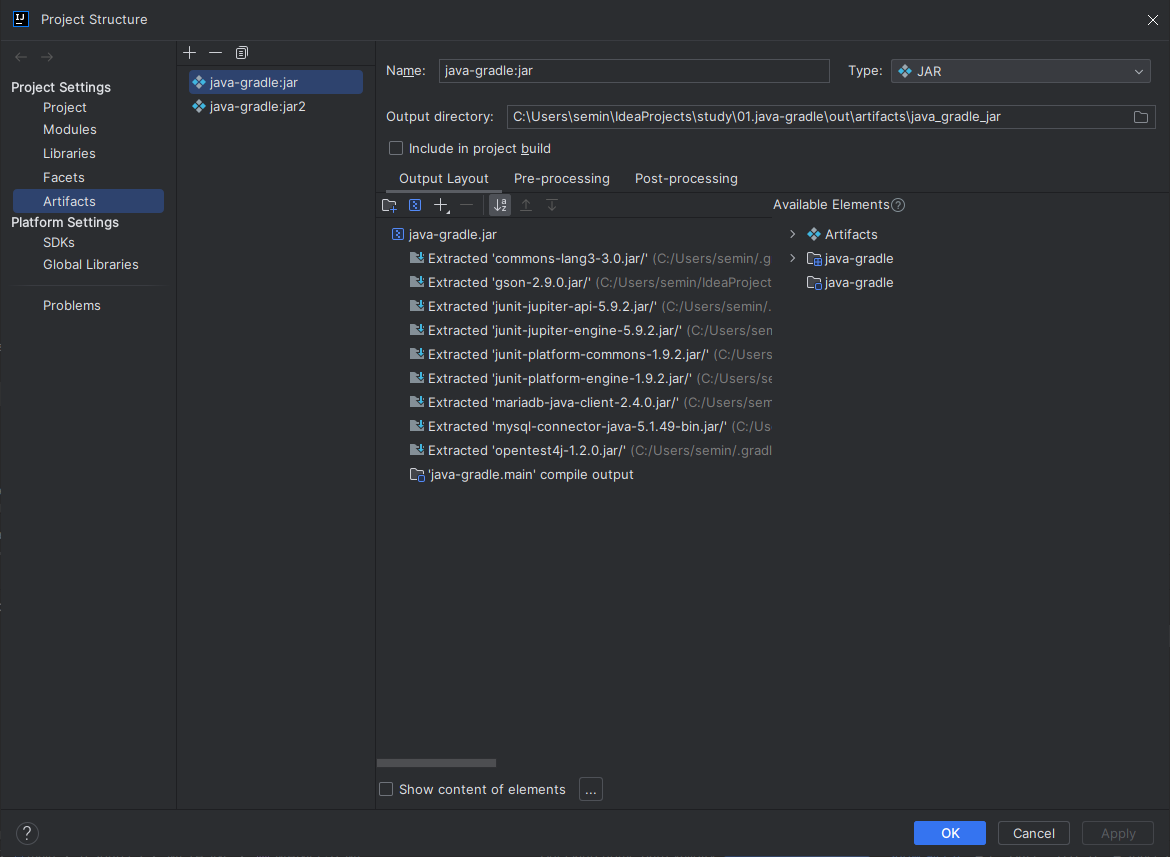The height and width of the screenshot is (857, 1170).
Task: Move selected element up
Action: pyautogui.click(x=526, y=205)
